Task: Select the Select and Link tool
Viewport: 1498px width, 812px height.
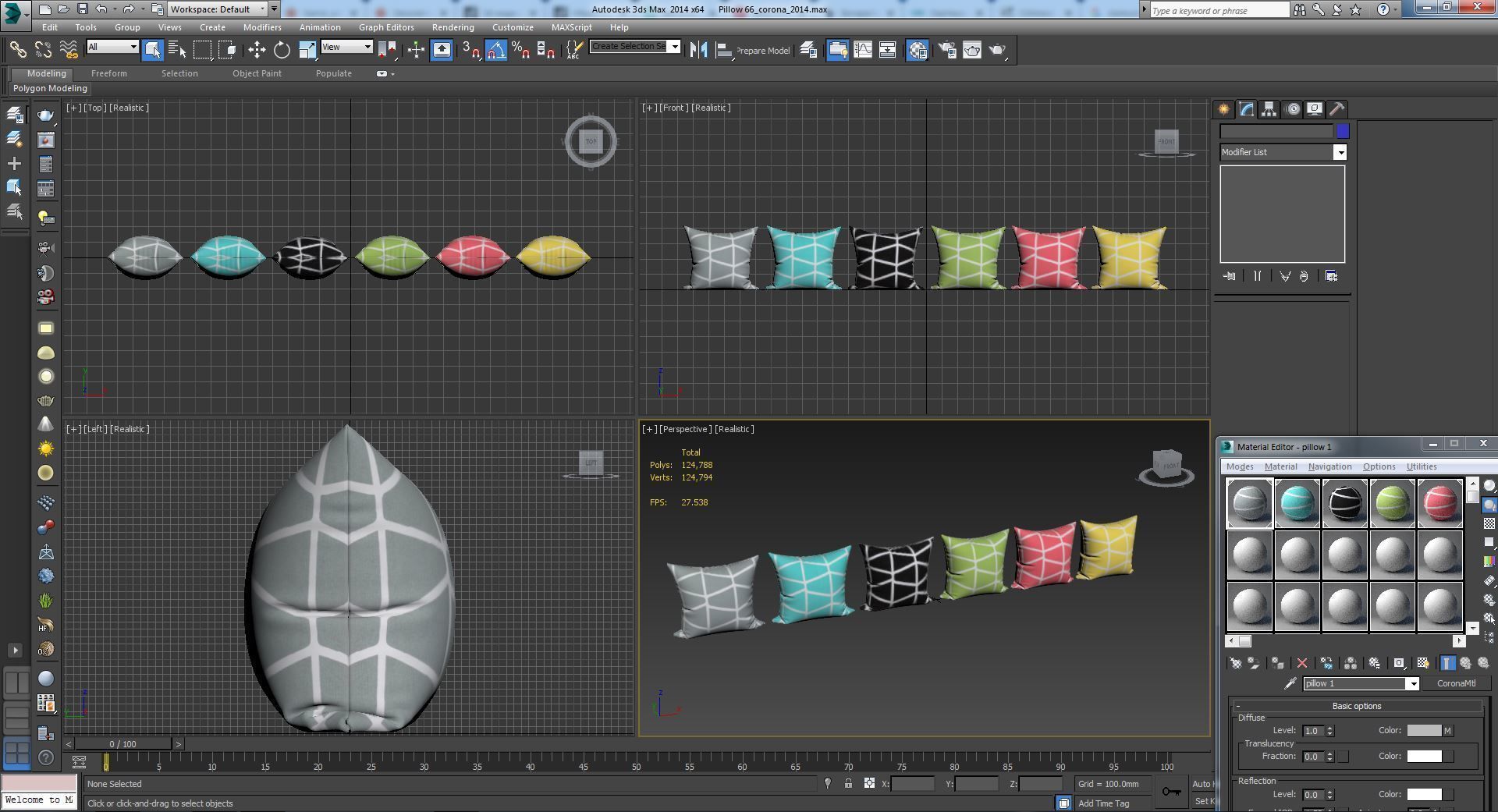Action: click(17, 50)
